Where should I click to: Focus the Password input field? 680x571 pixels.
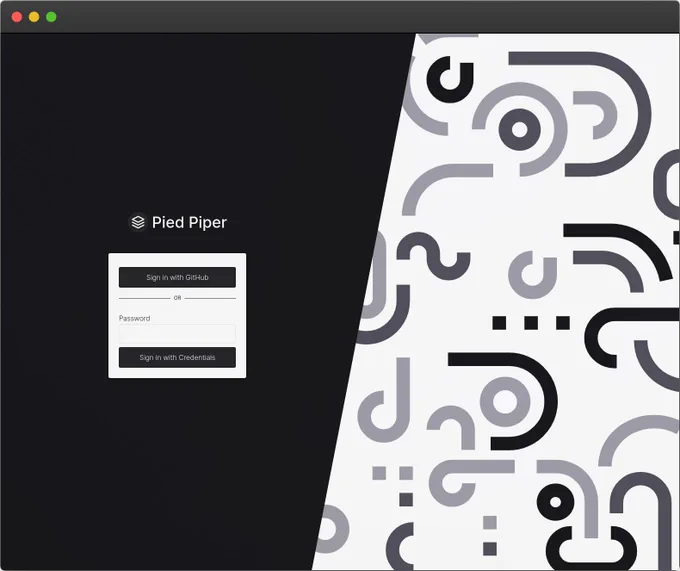pos(177,334)
